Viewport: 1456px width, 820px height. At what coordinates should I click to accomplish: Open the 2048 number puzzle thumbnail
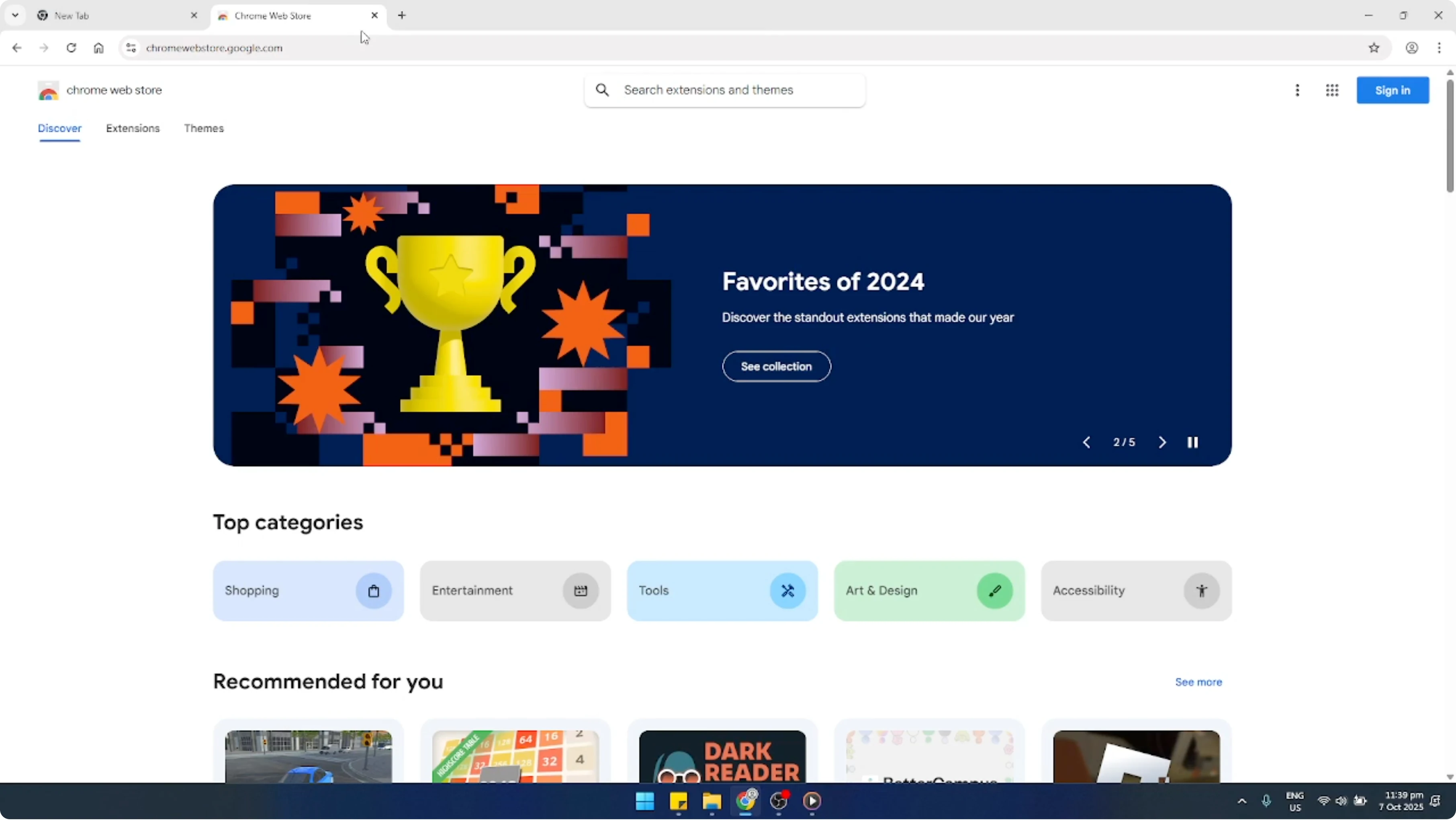click(x=515, y=757)
